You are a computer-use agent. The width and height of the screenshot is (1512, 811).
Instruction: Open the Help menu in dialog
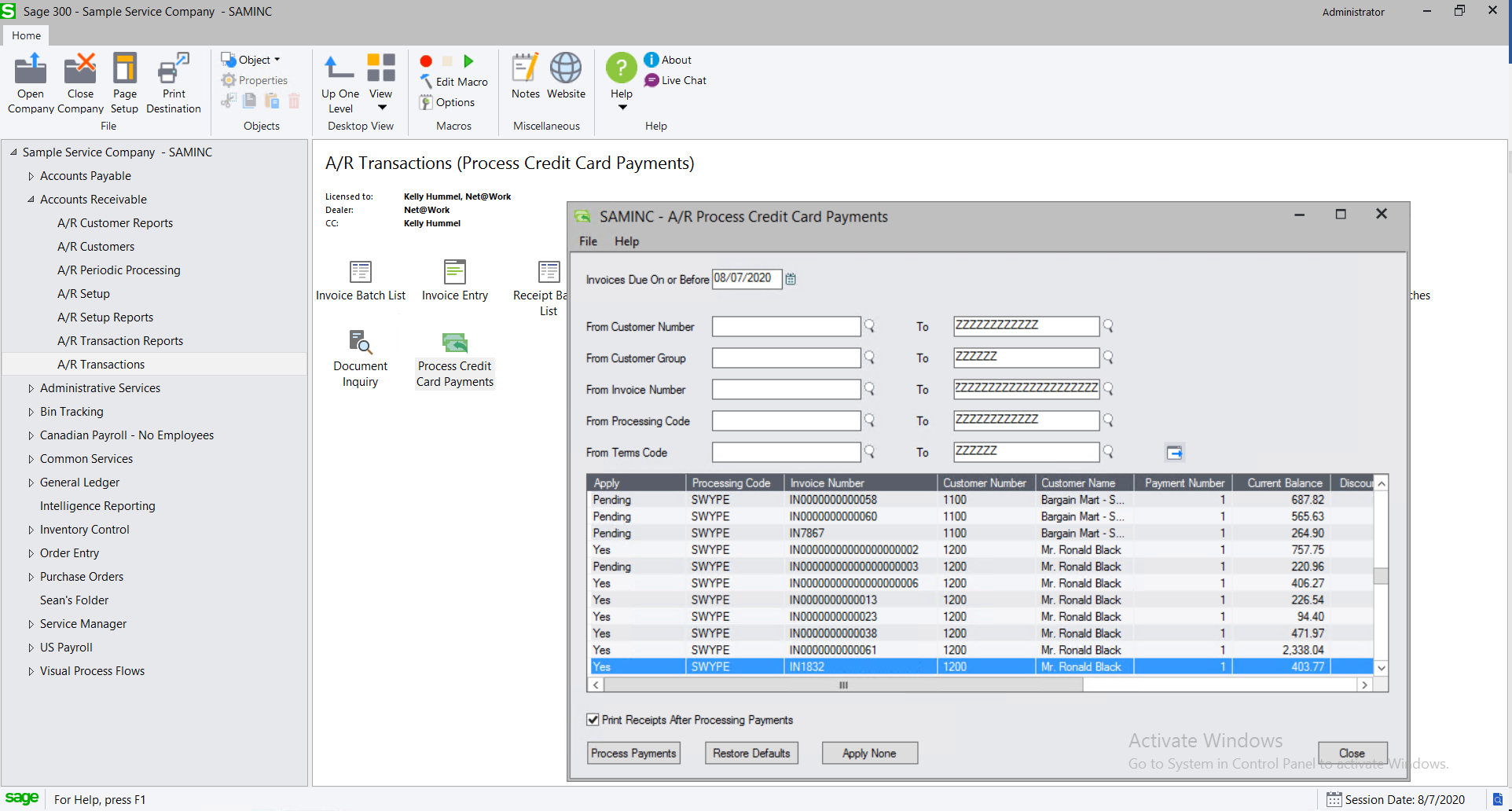click(626, 241)
